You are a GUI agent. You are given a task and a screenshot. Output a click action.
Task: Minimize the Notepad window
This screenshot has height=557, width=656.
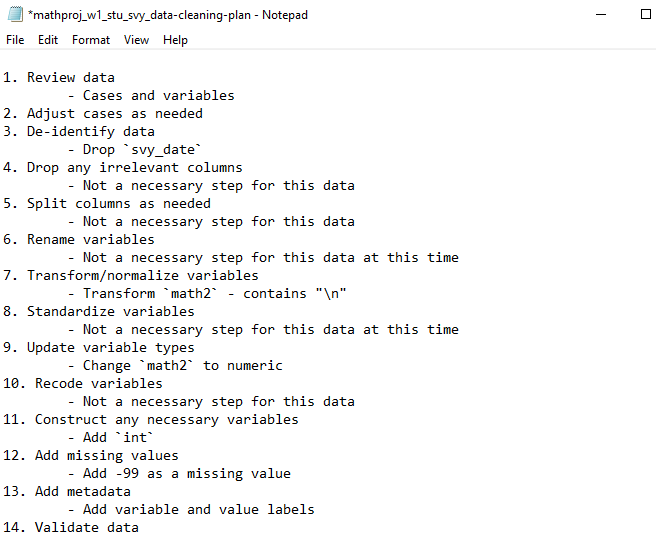[x=601, y=15]
